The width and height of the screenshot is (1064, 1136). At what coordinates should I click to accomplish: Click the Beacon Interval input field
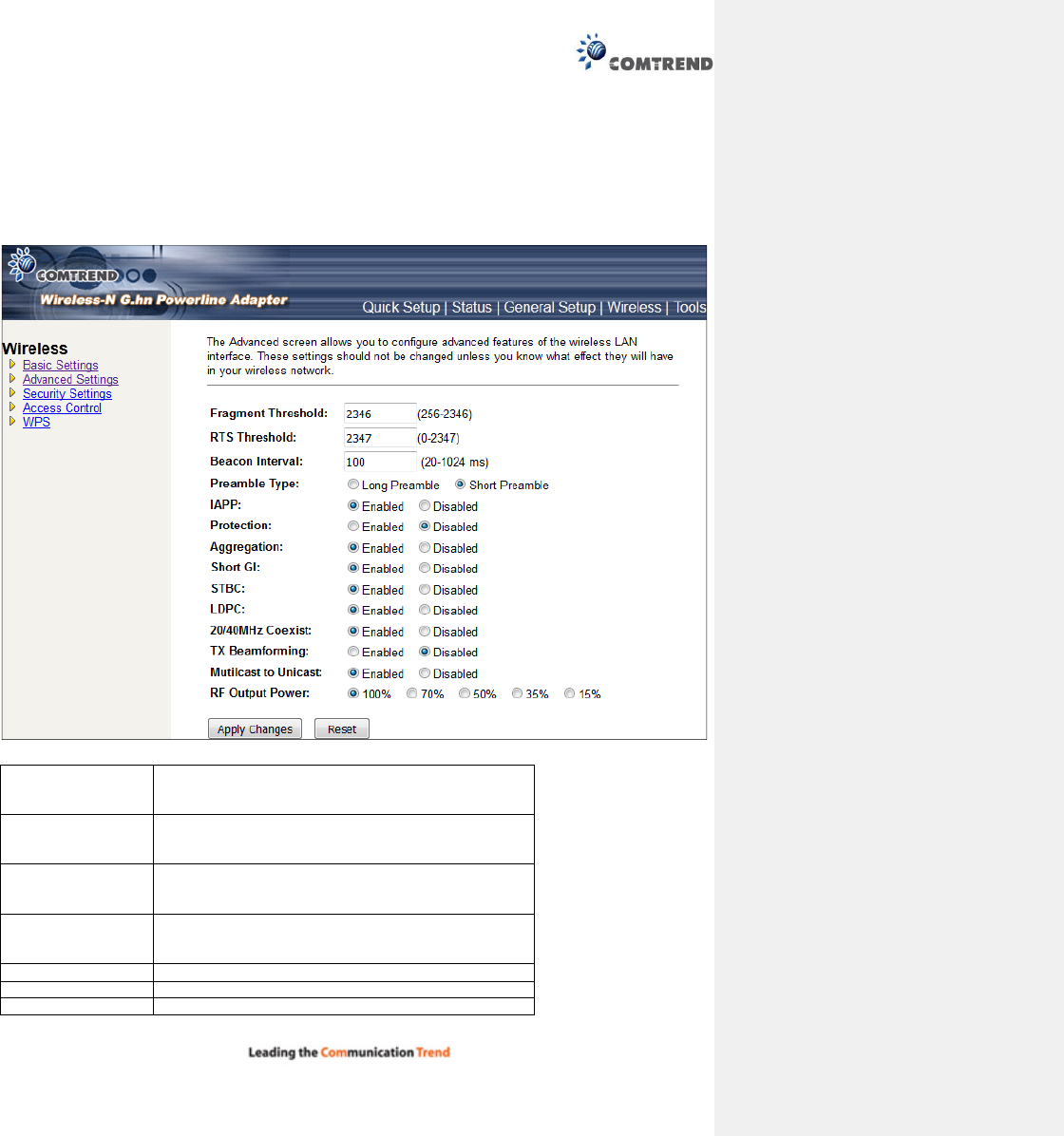pos(380,462)
